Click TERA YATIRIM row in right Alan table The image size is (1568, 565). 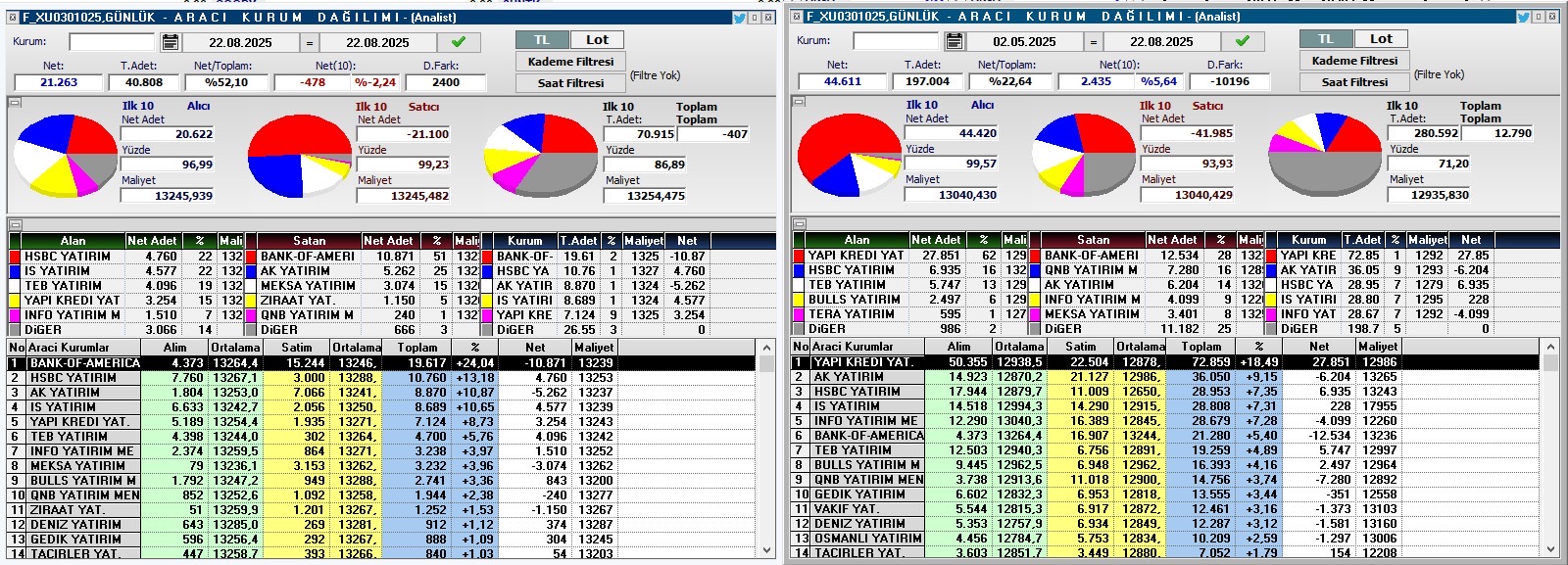(x=910, y=314)
